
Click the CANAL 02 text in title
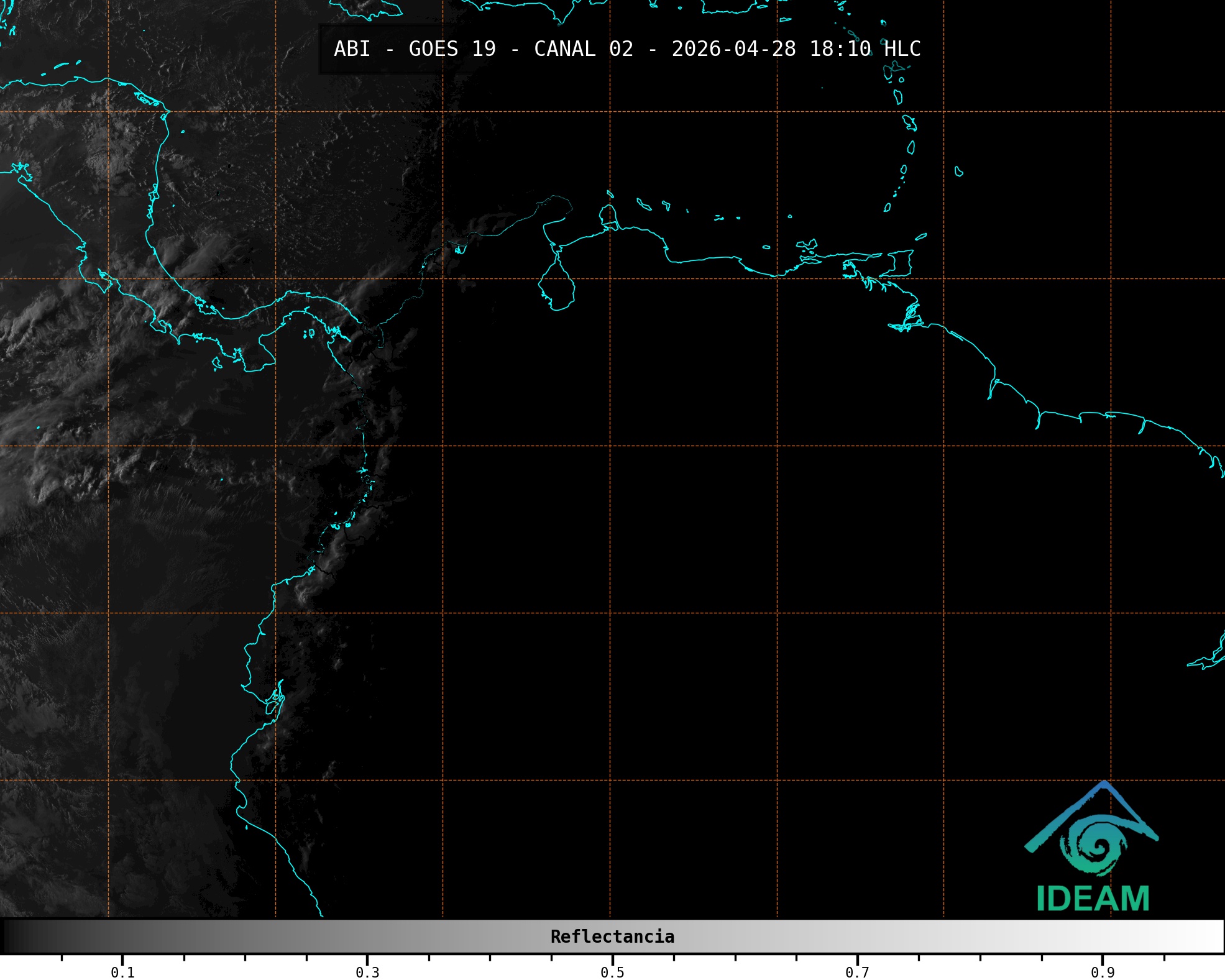[584, 49]
